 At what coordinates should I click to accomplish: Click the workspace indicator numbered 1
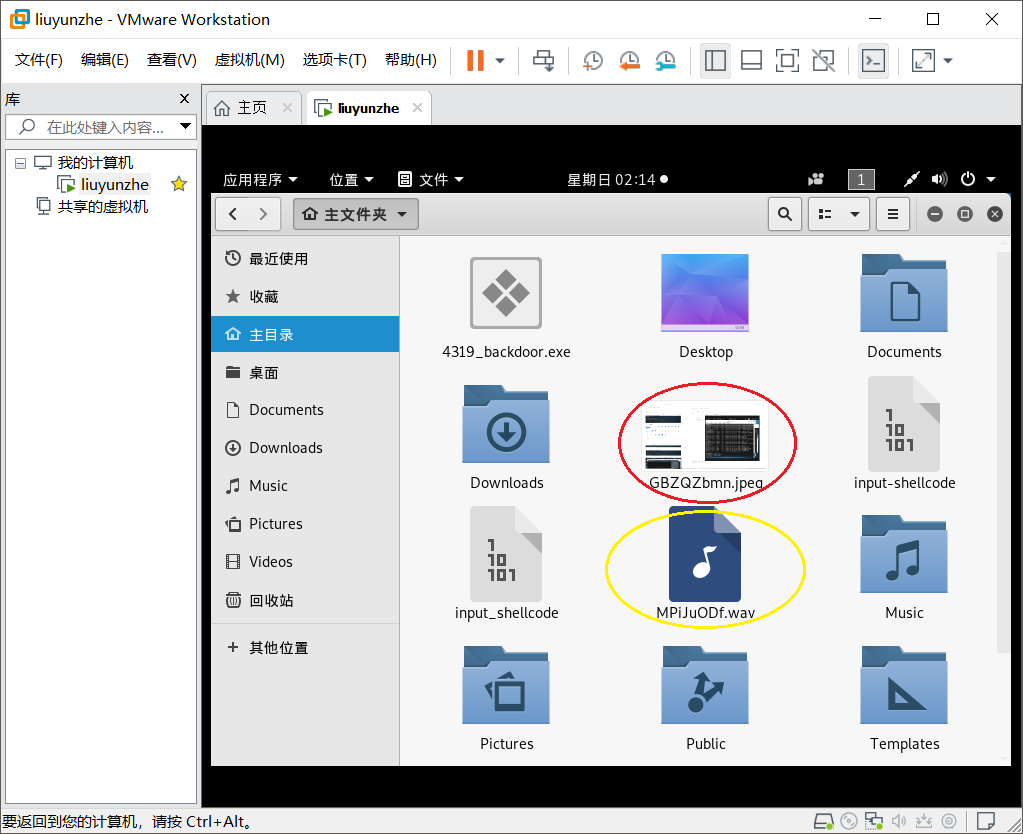pos(861,179)
